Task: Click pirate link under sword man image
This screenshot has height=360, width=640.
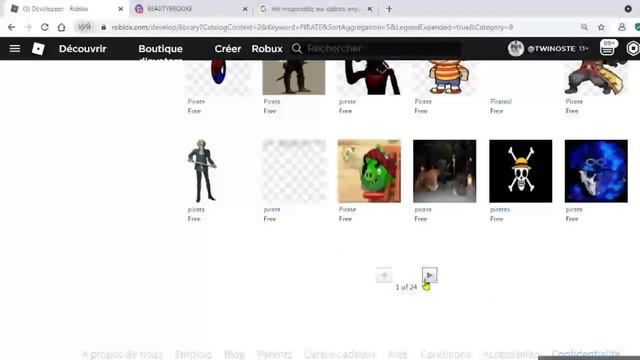Action: point(196,209)
